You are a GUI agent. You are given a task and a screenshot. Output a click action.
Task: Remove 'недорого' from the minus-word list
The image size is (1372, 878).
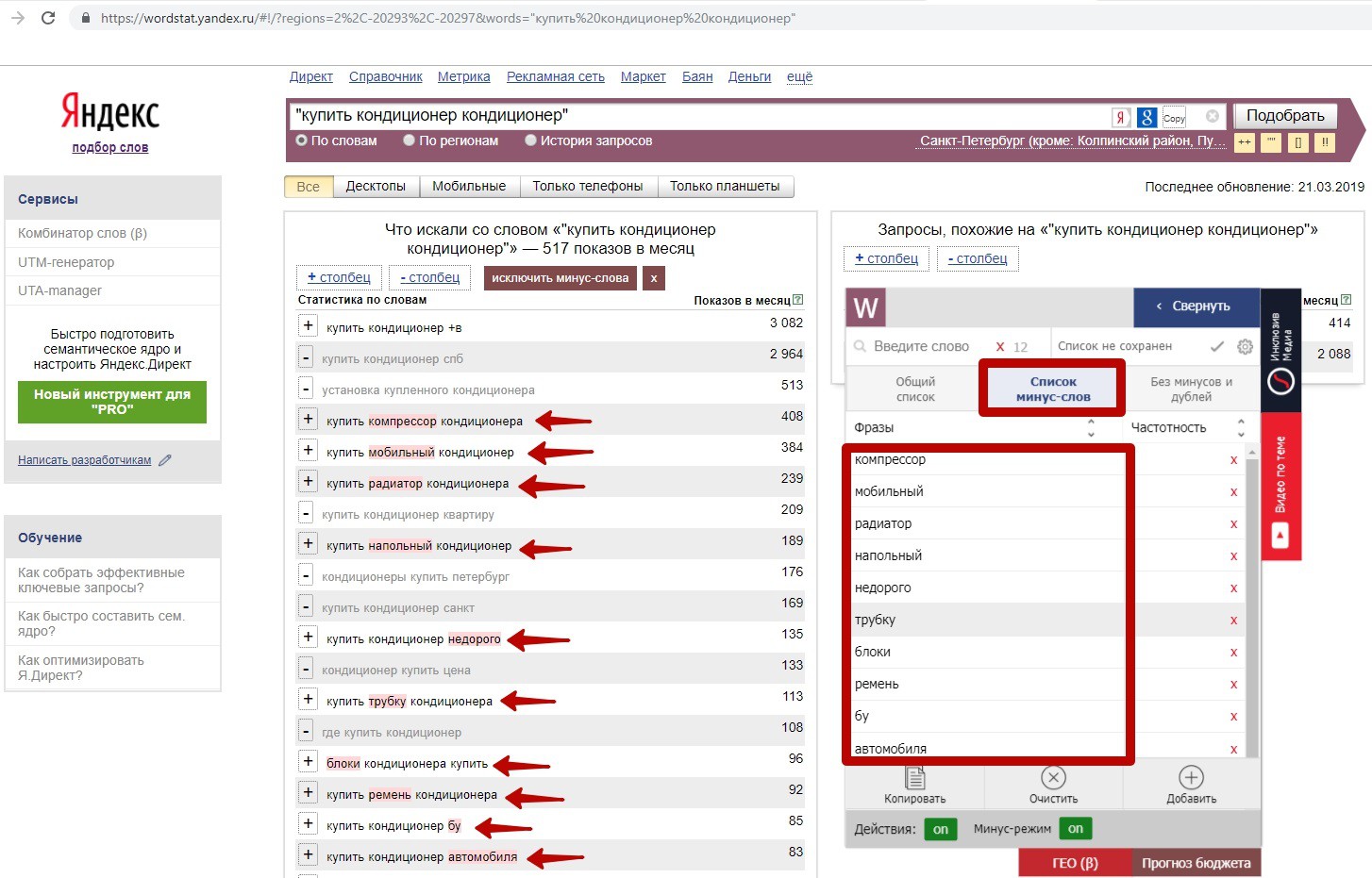point(1233,588)
